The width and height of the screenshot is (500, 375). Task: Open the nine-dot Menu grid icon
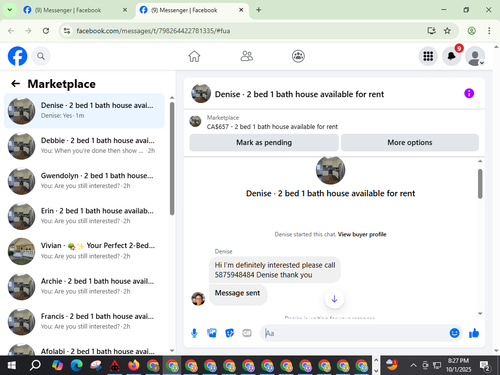click(428, 56)
